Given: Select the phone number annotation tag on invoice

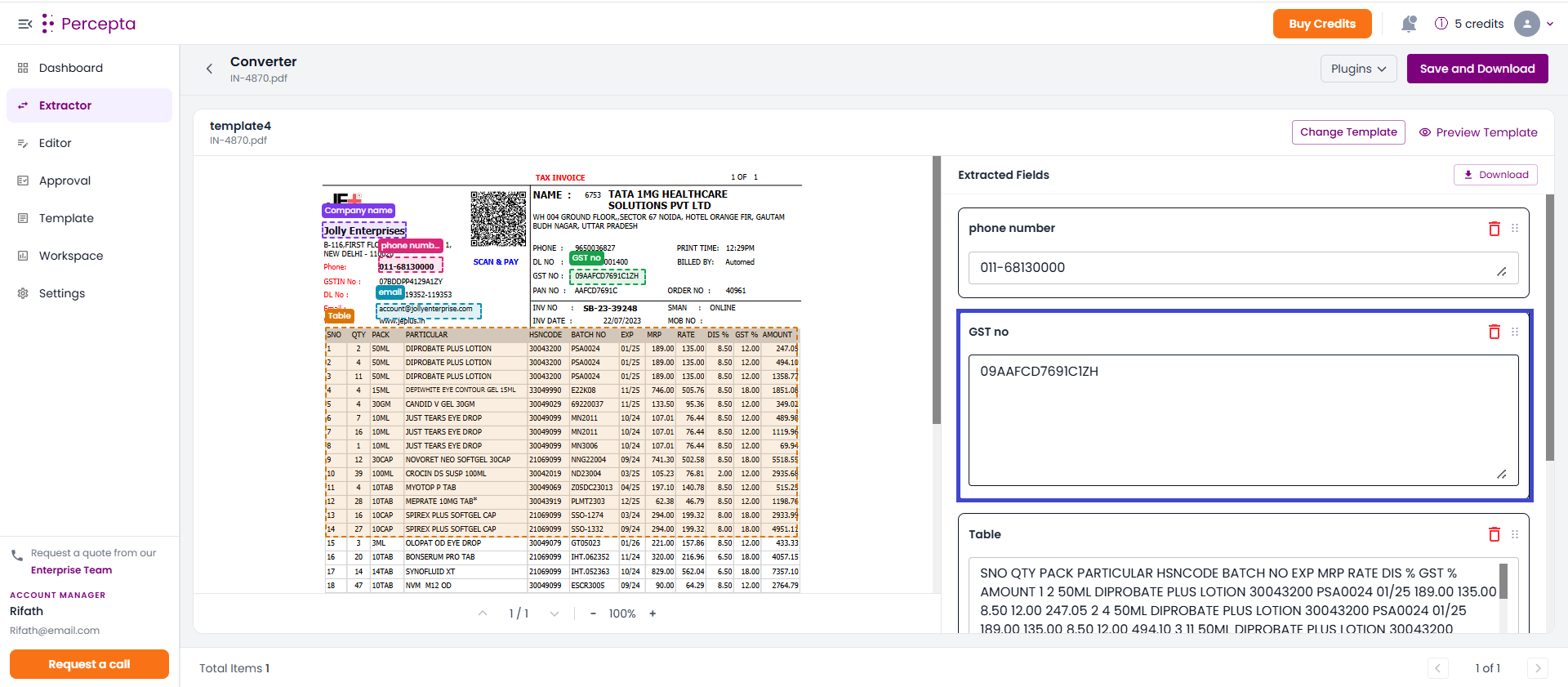Looking at the screenshot, I should tap(410, 245).
